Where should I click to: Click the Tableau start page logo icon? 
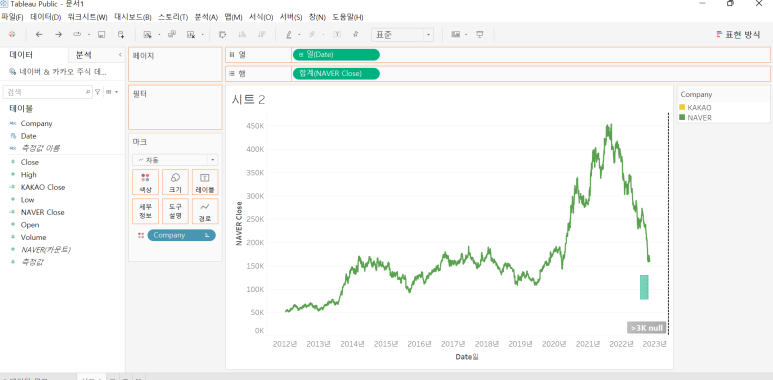[x=12, y=35]
